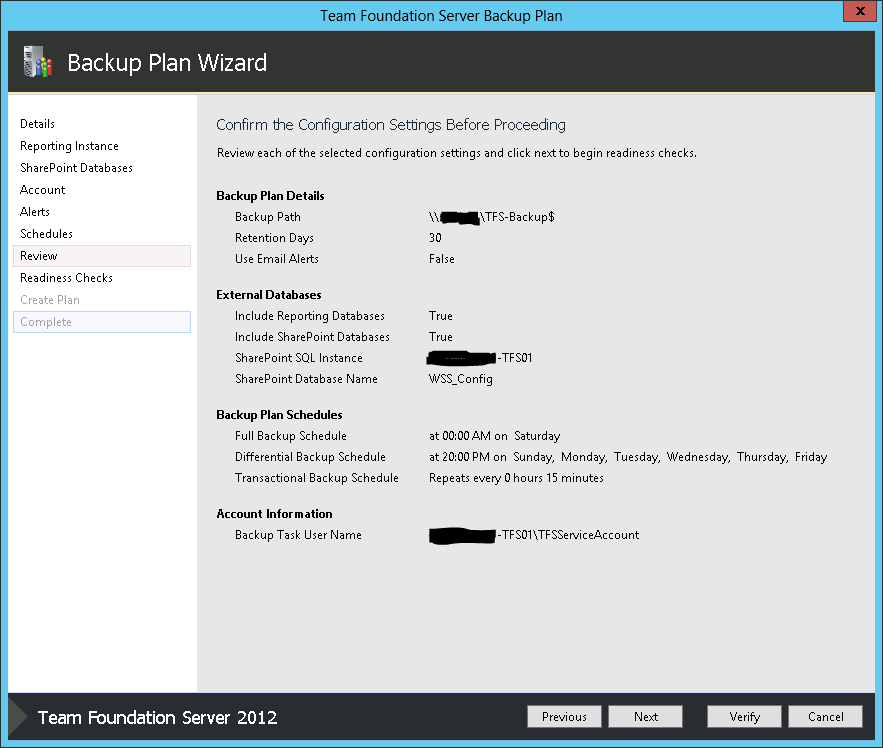Click the Backup Plan Wizard banner title
The image size is (883, 748).
pos(167,63)
